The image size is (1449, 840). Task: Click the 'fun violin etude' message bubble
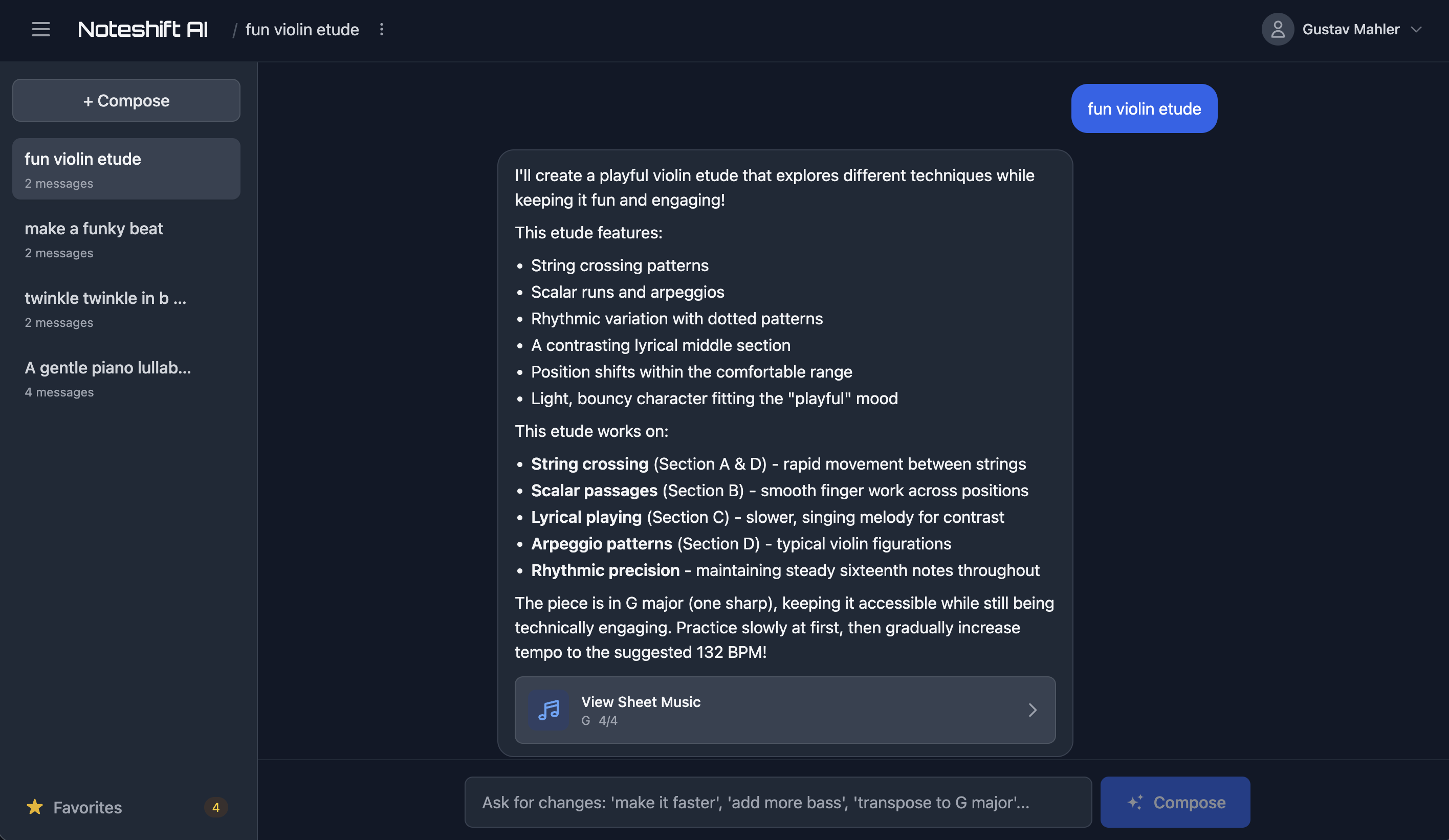coord(1144,108)
